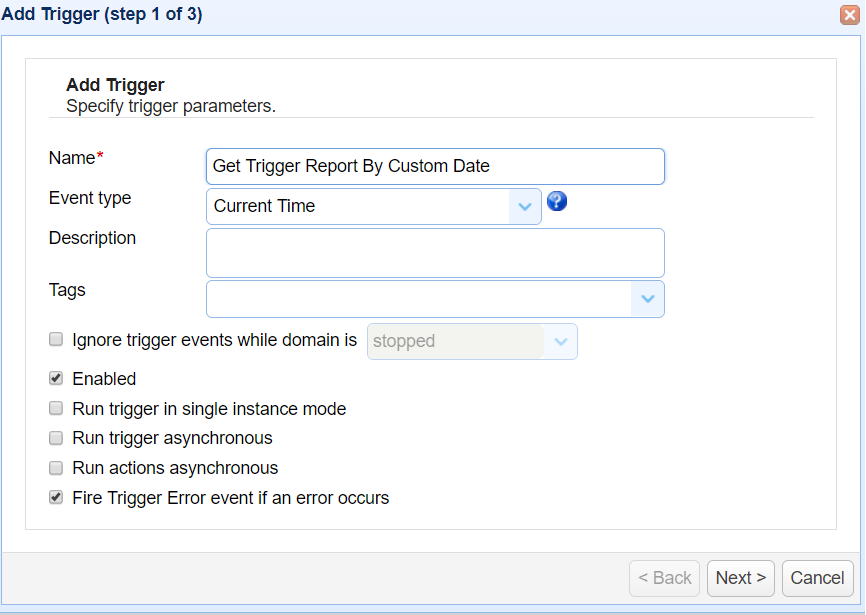The height and width of the screenshot is (615, 866).
Task: Click the Tags dropdown chevron arrow
Action: pos(648,299)
